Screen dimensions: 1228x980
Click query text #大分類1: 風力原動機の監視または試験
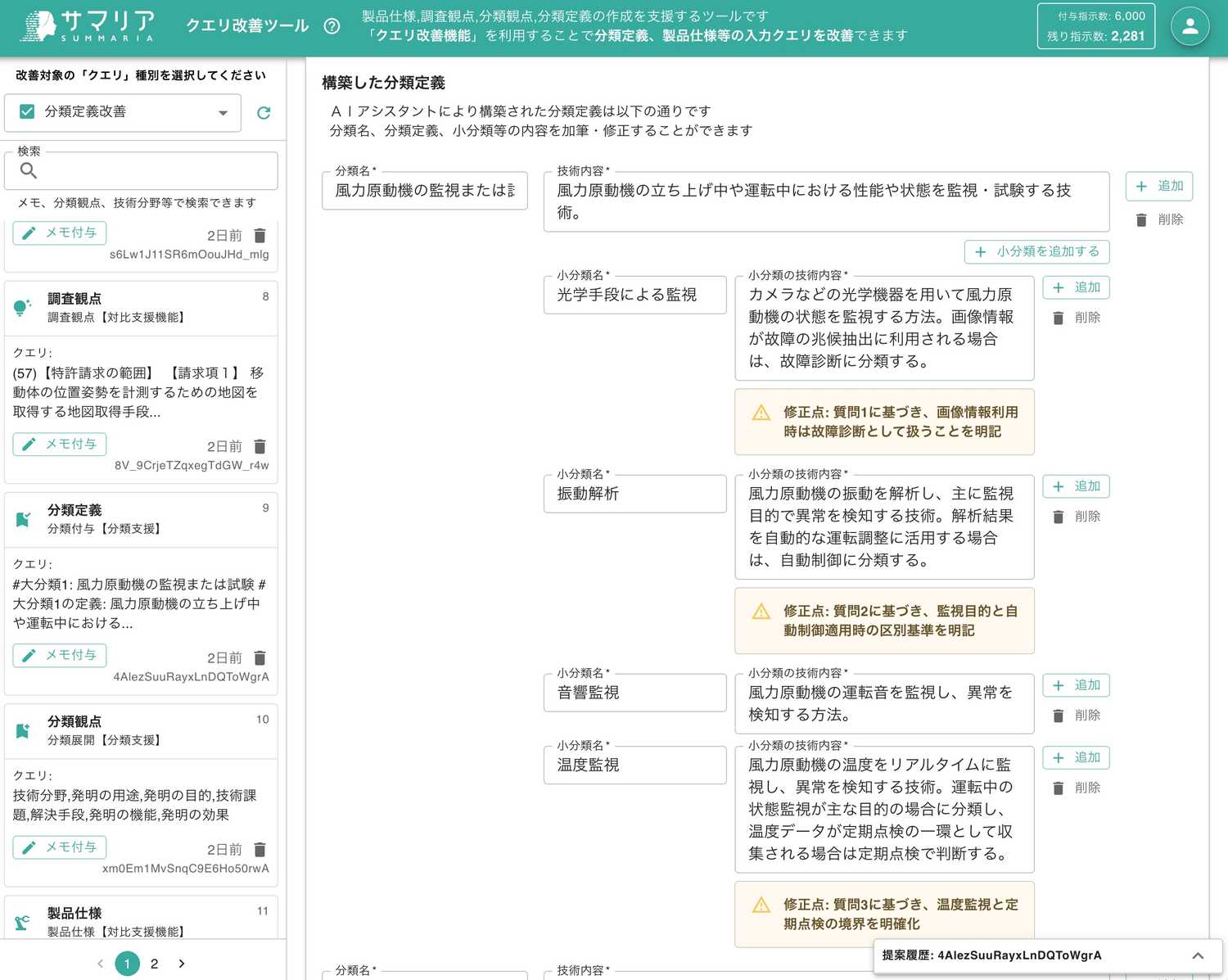(x=139, y=603)
